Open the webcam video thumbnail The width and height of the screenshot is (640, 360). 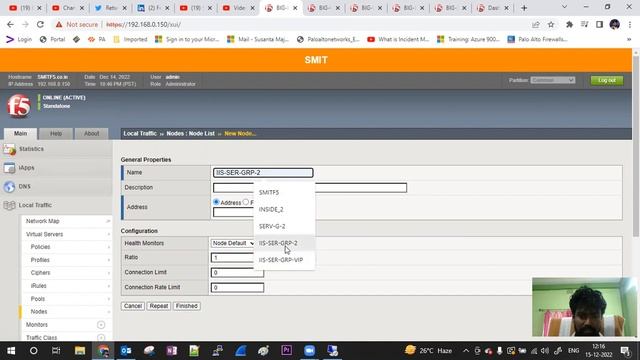584,307
